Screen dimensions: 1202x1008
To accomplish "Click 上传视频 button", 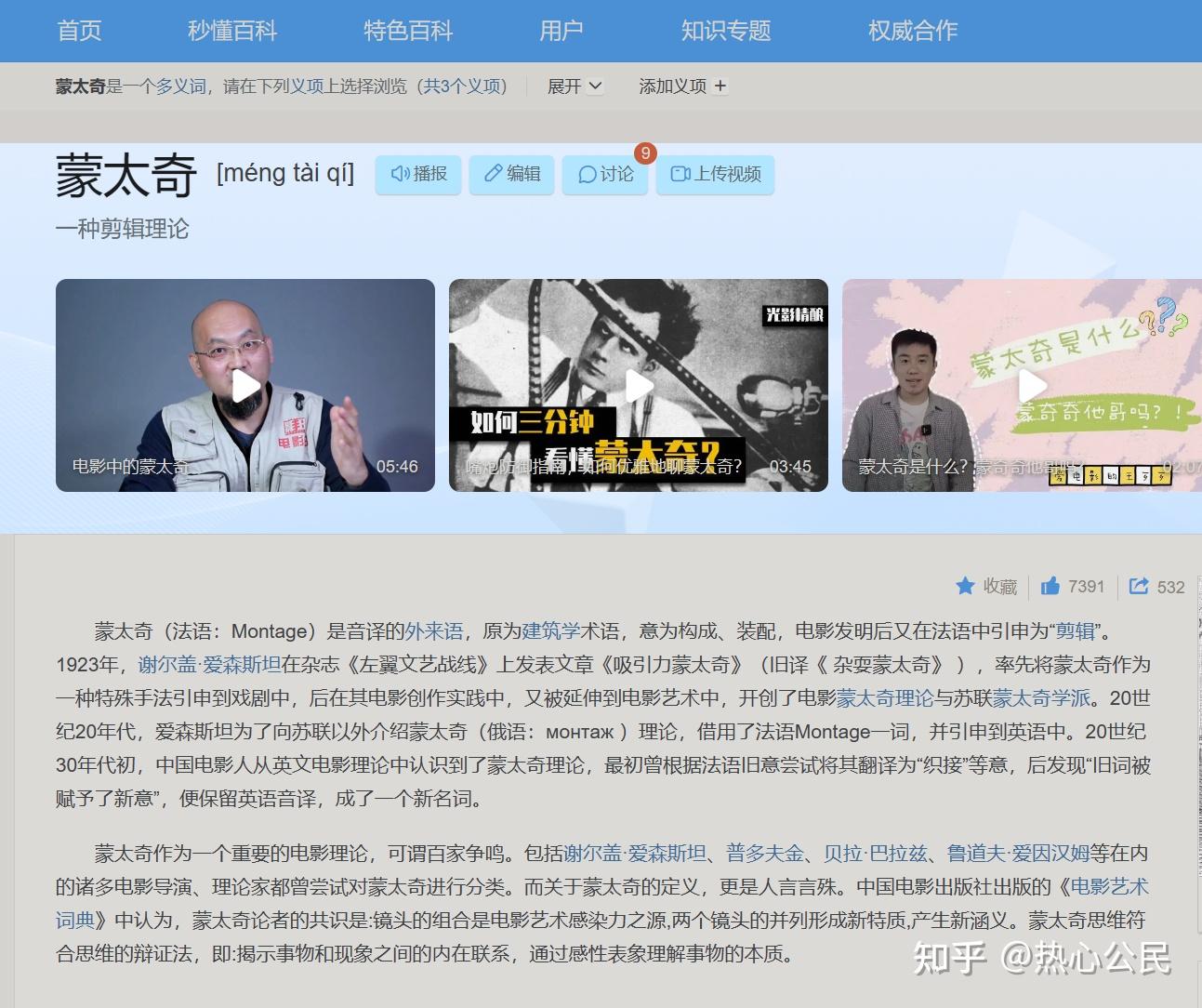I will (715, 174).
